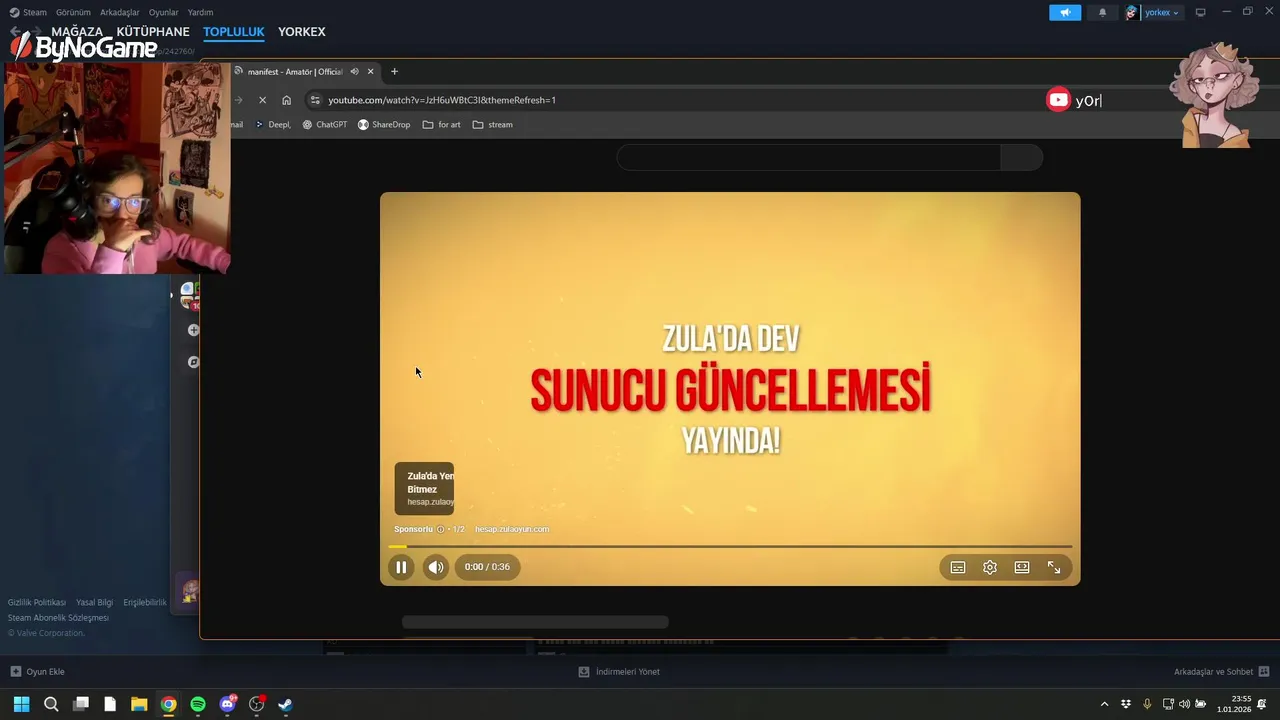Open Steam notifications bell
Screen dimensions: 1280x720
pyautogui.click(x=1102, y=12)
